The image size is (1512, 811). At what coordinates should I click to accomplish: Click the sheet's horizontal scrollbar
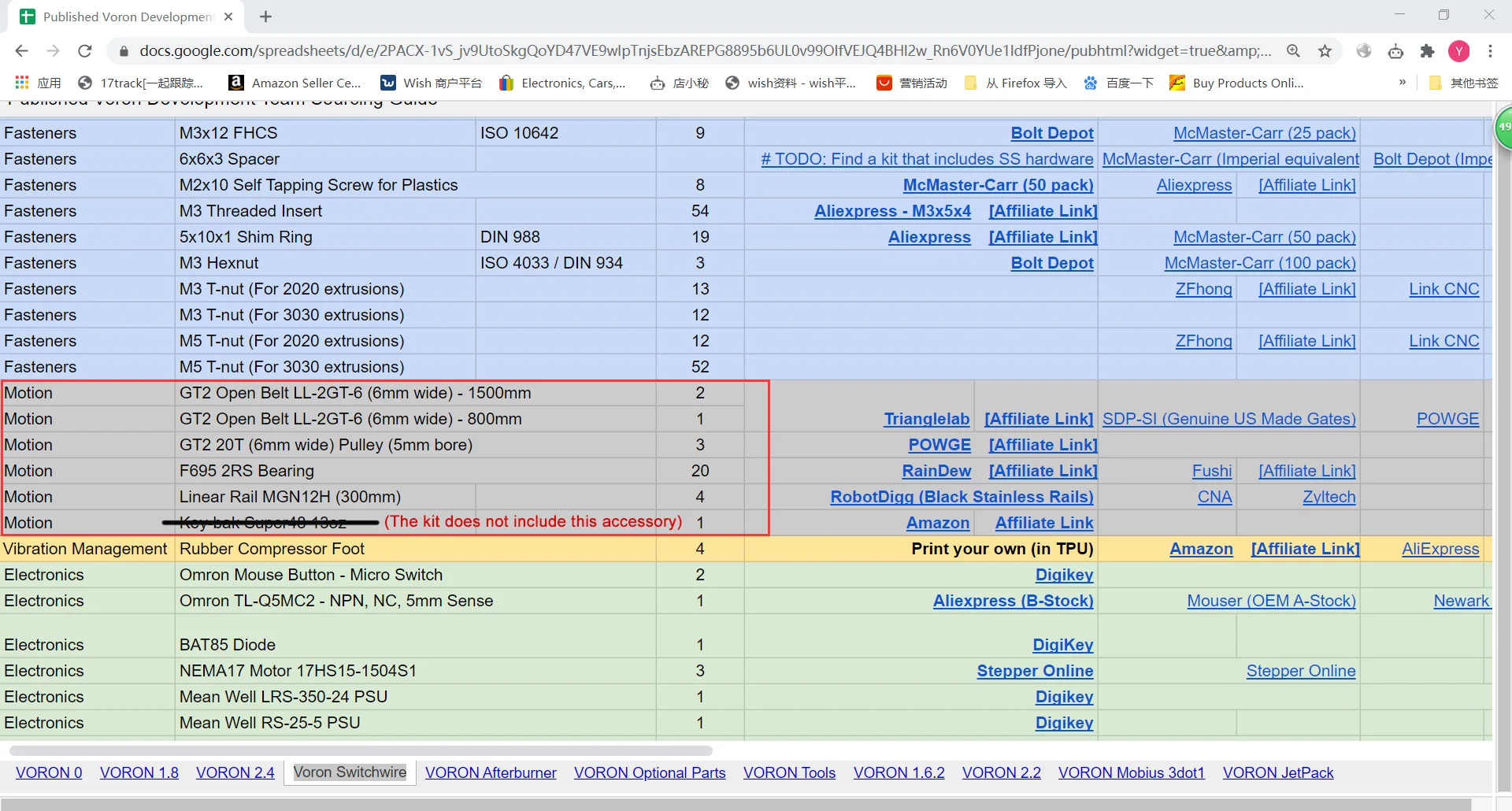tap(361, 750)
